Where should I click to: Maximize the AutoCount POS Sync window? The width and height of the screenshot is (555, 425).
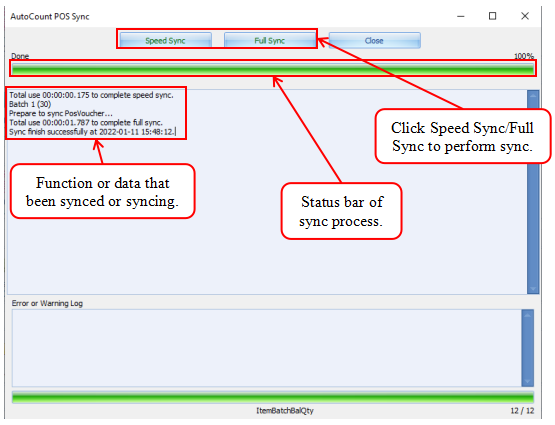pos(492,16)
